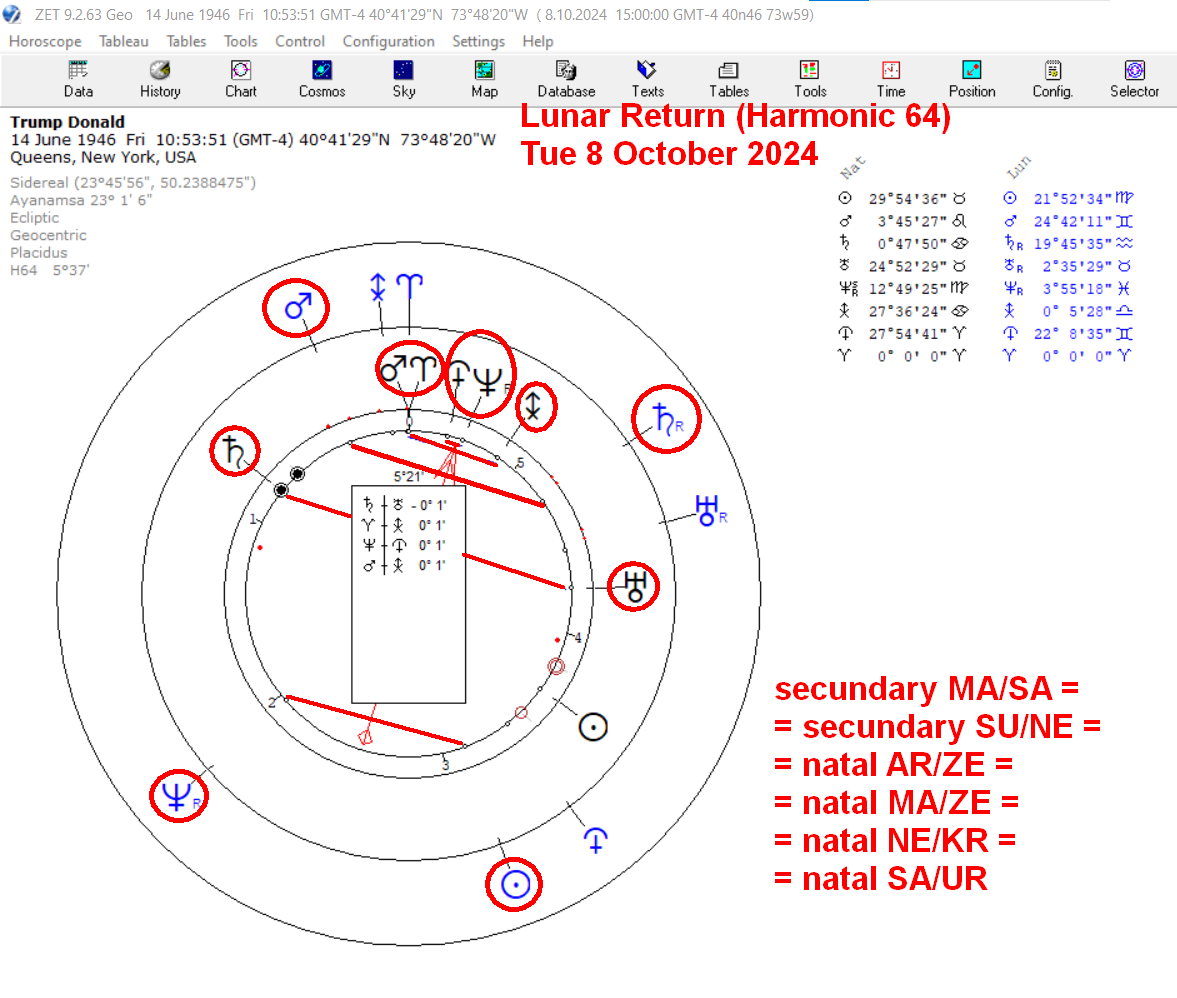Click the house cusp 4 label
The height and width of the screenshot is (998, 1177).
click(x=578, y=638)
